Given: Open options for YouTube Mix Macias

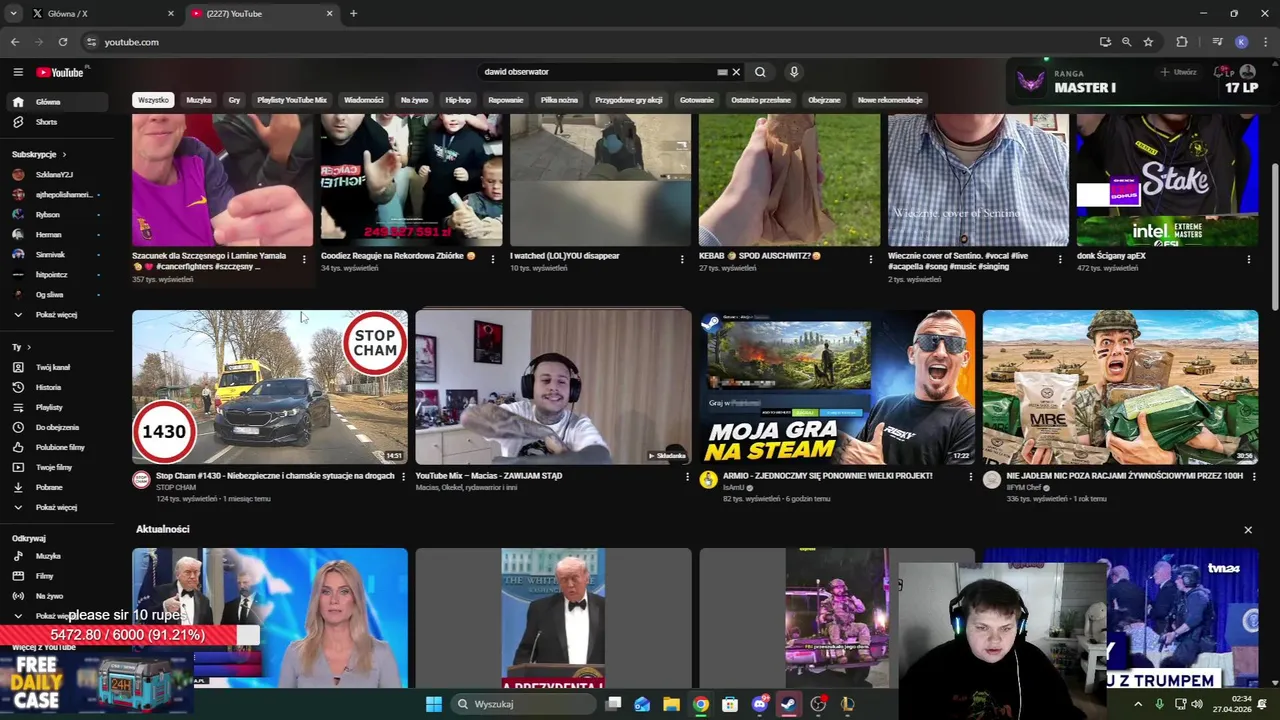Looking at the screenshot, I should (x=687, y=477).
